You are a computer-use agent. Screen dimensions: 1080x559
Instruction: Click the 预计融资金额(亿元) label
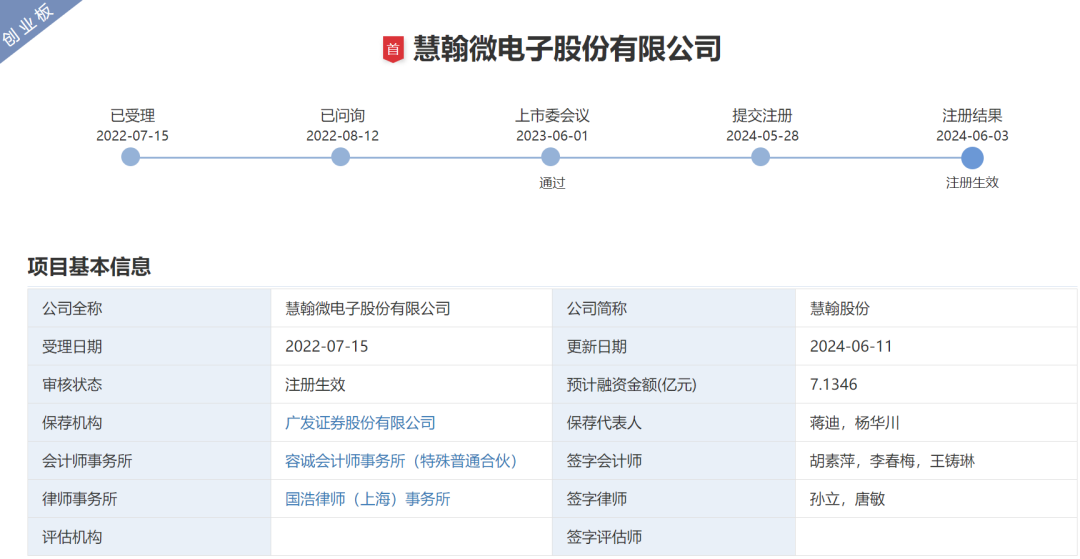632,385
